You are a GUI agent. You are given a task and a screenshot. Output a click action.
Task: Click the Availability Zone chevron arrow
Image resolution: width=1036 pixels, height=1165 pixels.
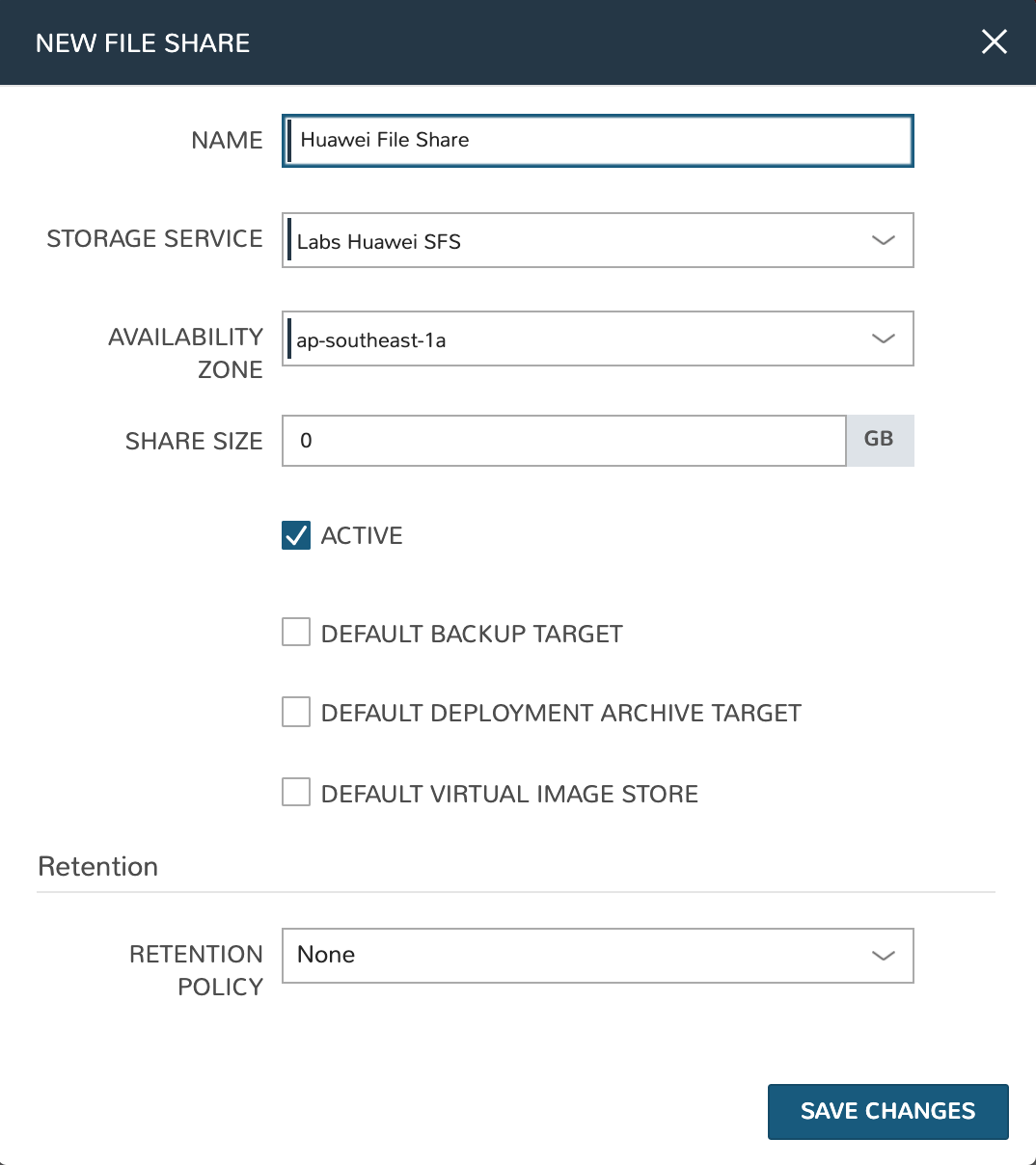[x=883, y=339]
